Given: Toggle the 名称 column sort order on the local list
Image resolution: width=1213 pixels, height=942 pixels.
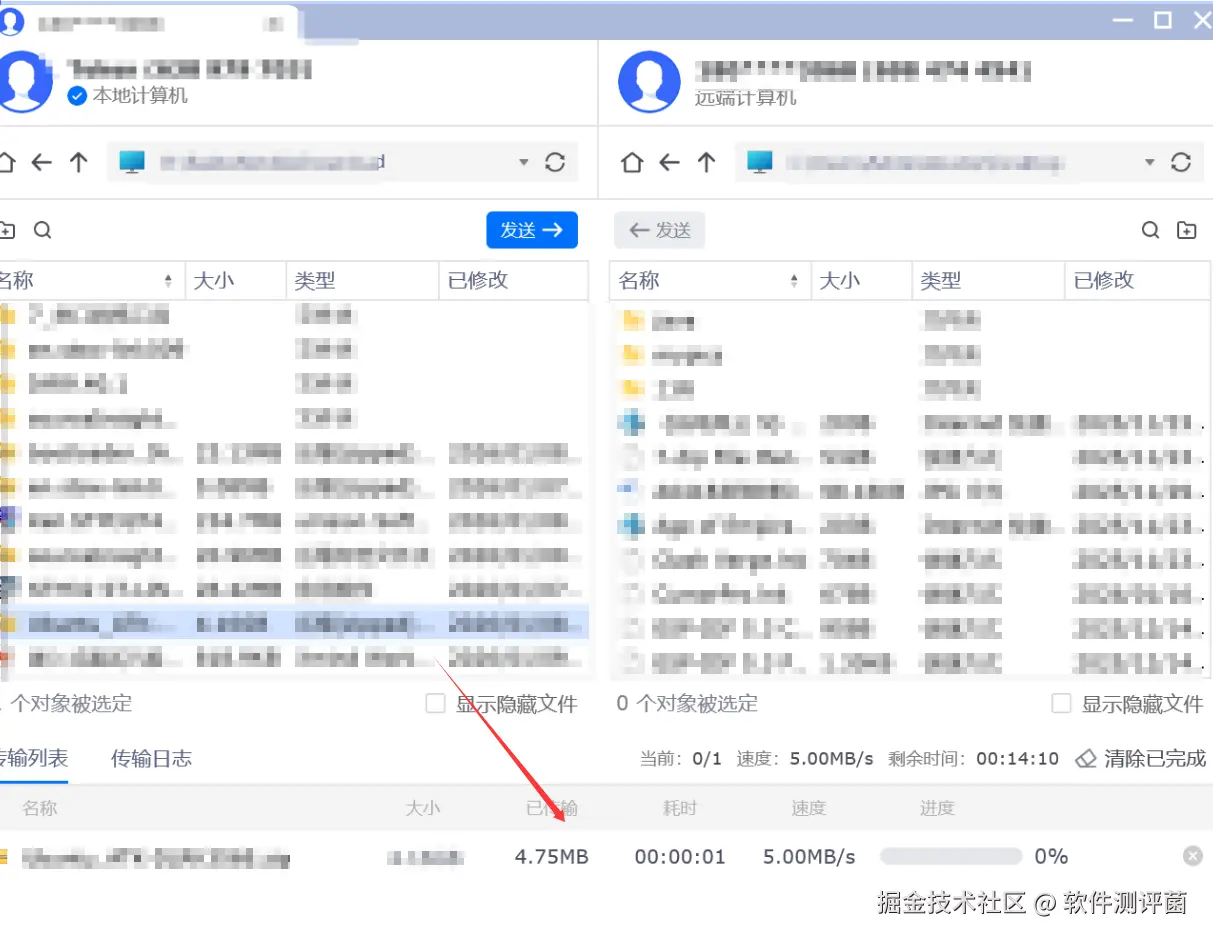Looking at the screenshot, I should click(168, 280).
